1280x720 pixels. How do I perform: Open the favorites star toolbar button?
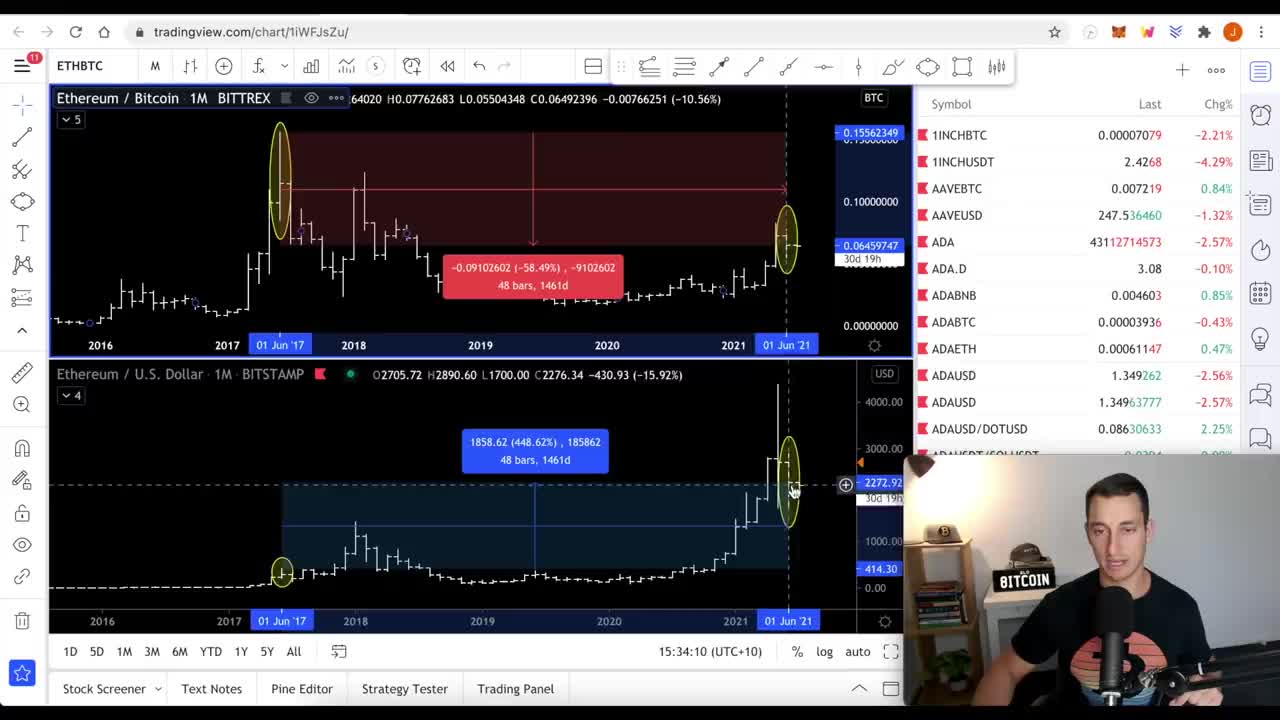pyautogui.click(x=22, y=673)
